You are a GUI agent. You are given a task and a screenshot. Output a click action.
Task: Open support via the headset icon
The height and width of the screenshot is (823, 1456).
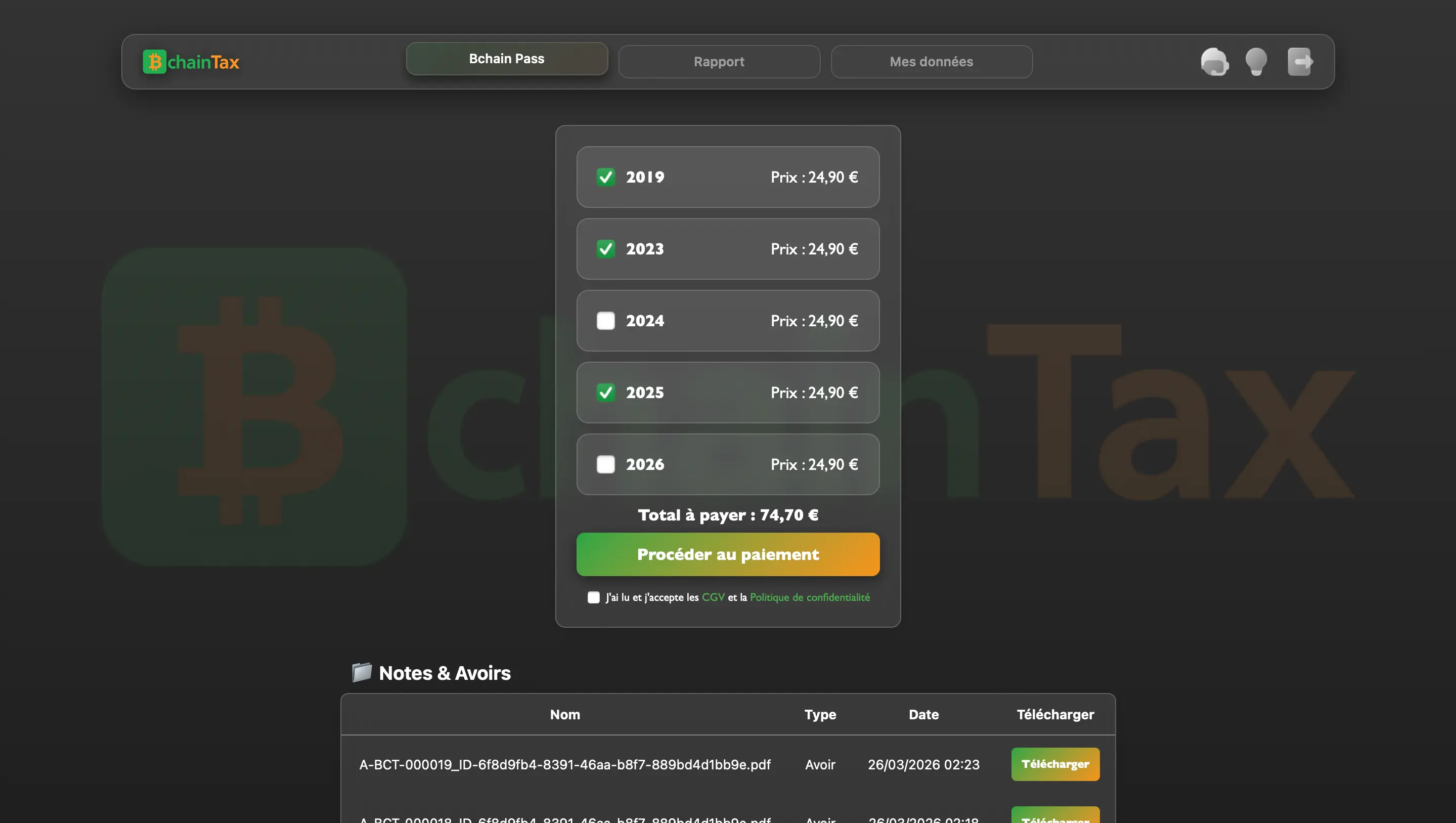point(1214,62)
